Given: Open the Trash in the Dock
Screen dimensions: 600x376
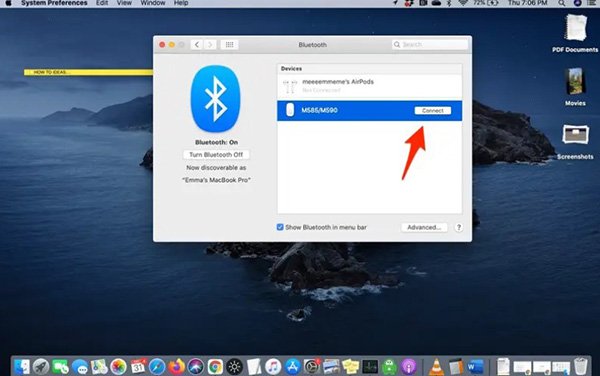Looking at the screenshot, I should (580, 366).
